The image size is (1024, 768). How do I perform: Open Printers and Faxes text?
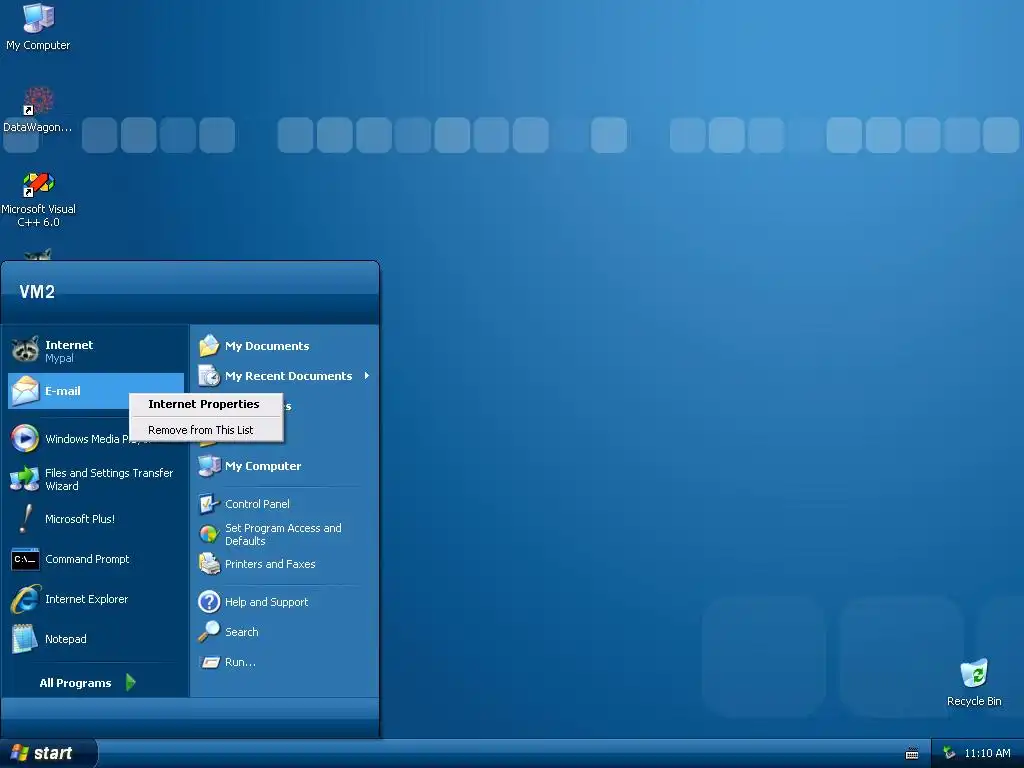pyautogui.click(x=270, y=564)
